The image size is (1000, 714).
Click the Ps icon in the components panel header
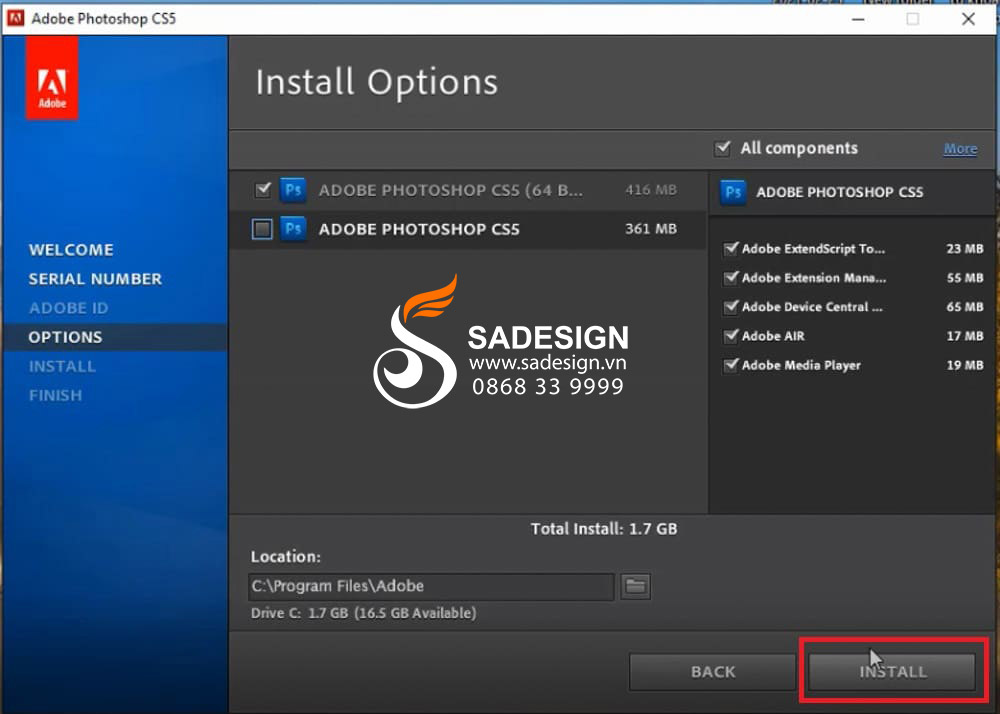tap(733, 192)
